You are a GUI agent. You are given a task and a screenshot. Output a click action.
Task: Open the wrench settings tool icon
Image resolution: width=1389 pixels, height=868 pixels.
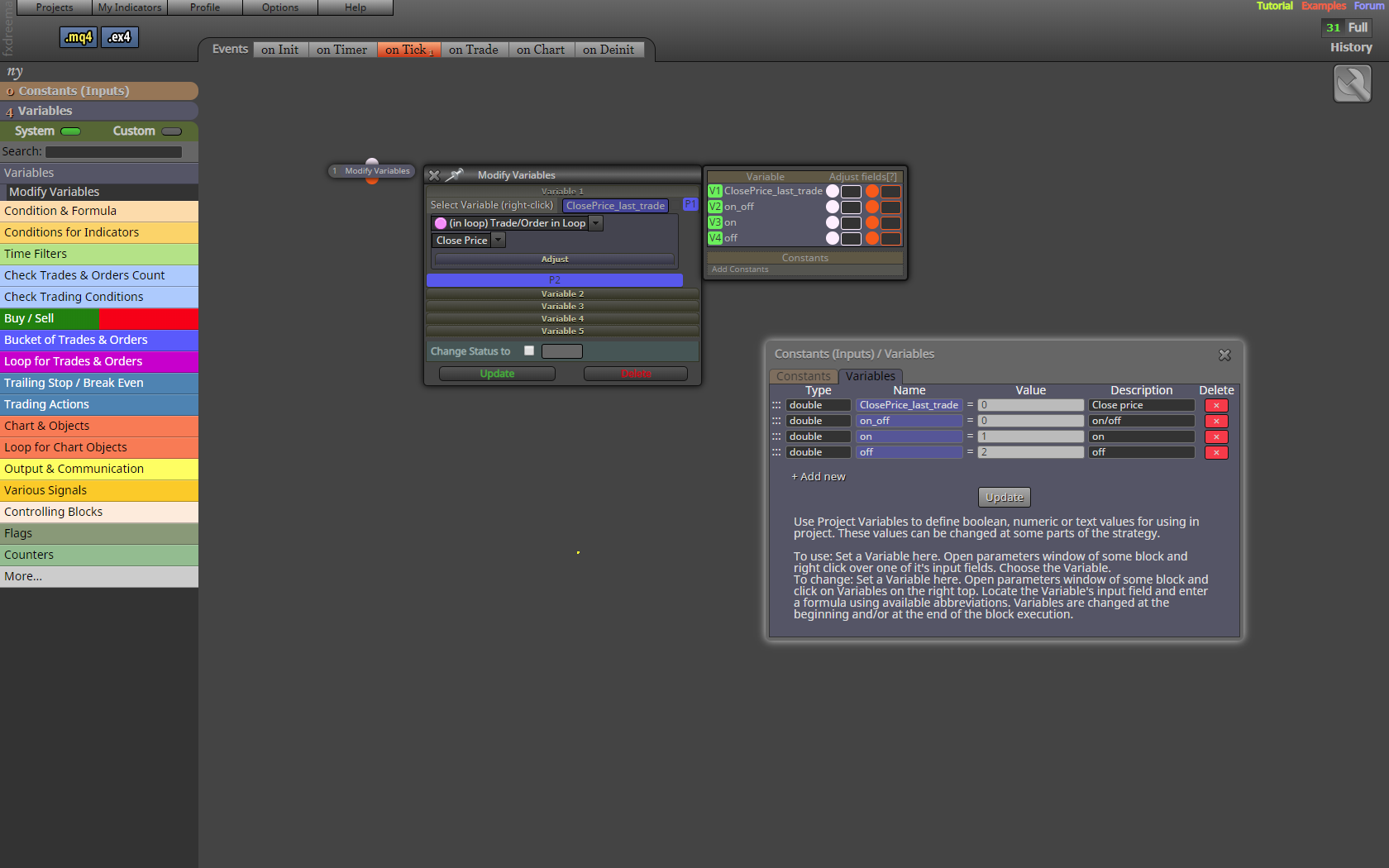point(1353,83)
